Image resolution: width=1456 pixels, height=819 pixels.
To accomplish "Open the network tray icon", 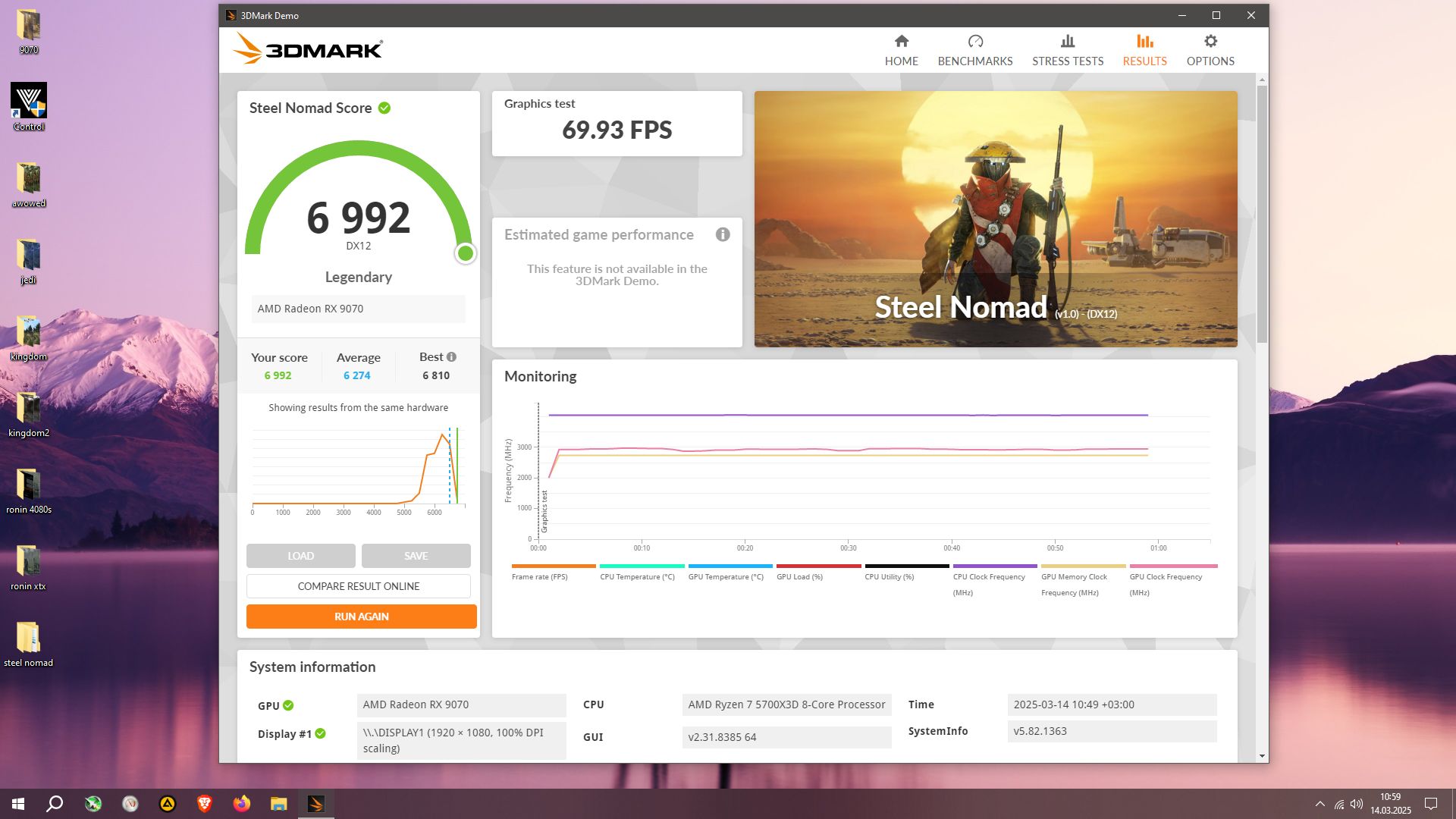I will point(1339,804).
